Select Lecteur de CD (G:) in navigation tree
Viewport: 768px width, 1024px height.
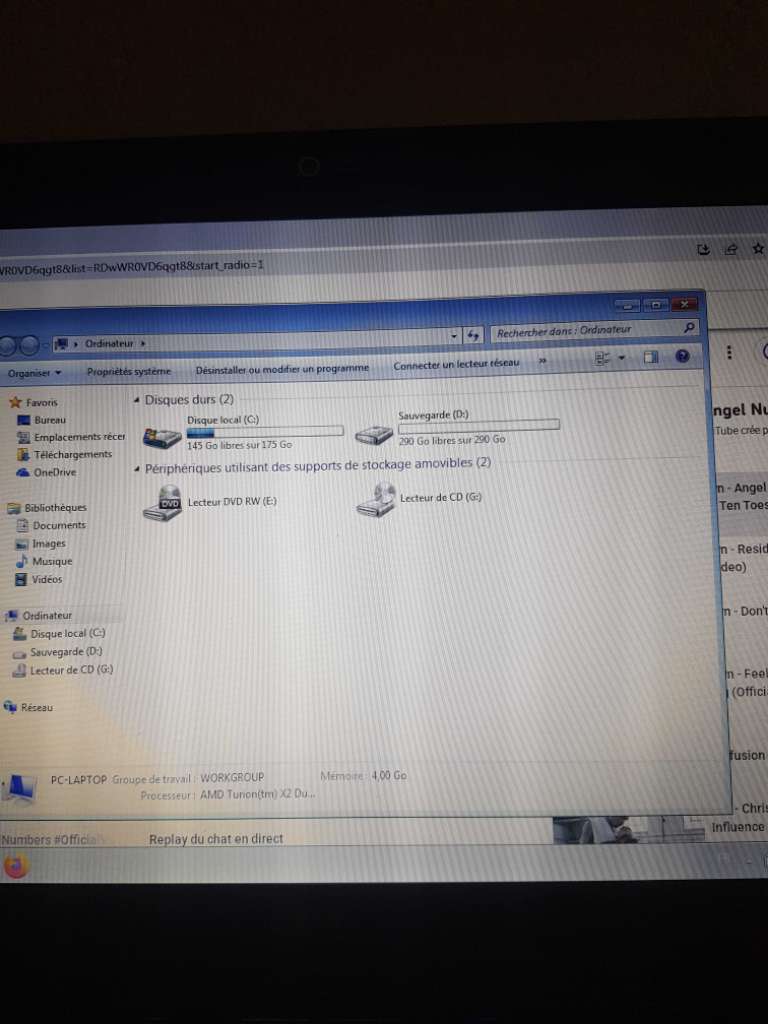click(71, 669)
